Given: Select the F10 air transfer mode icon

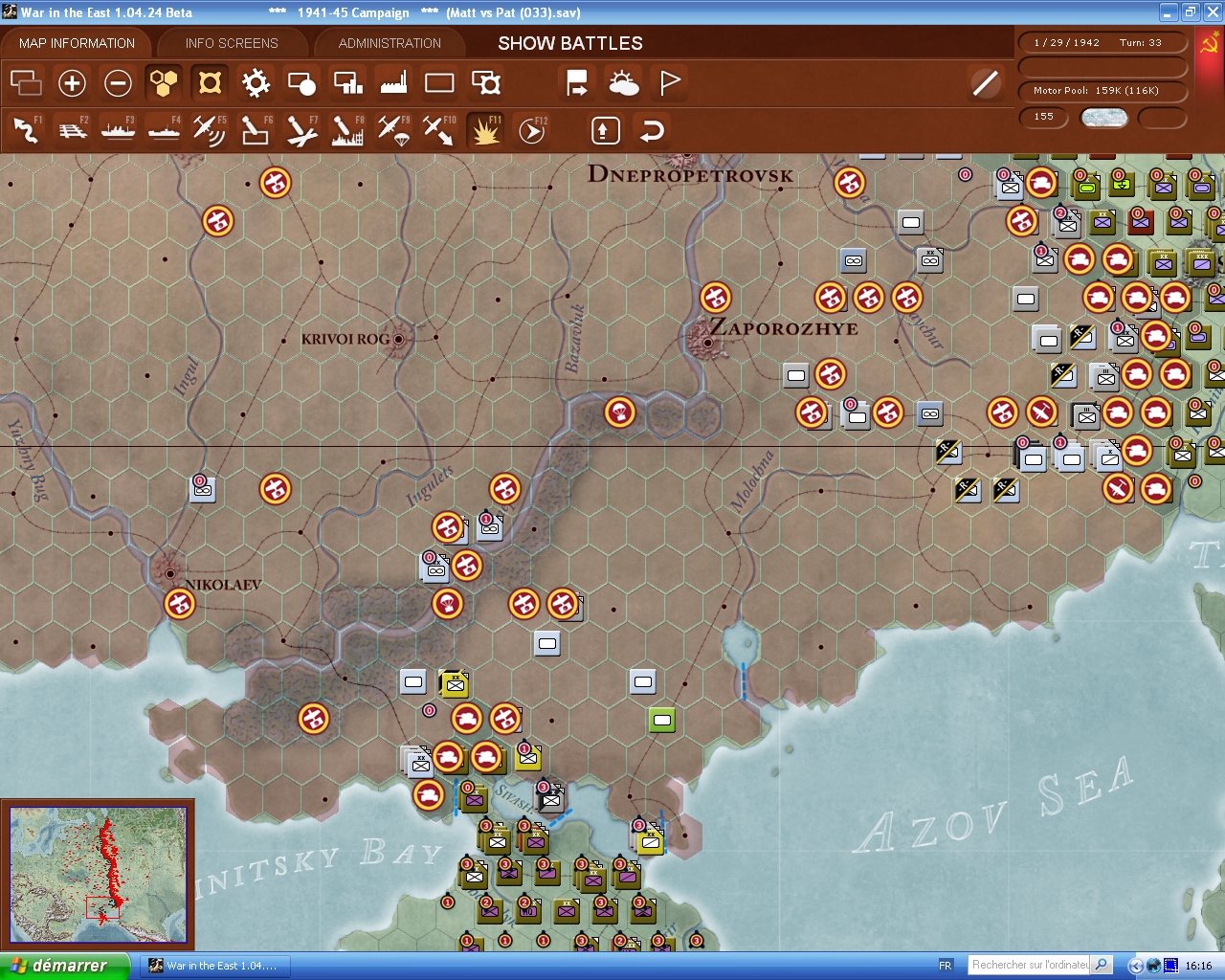Looking at the screenshot, I should [x=439, y=130].
